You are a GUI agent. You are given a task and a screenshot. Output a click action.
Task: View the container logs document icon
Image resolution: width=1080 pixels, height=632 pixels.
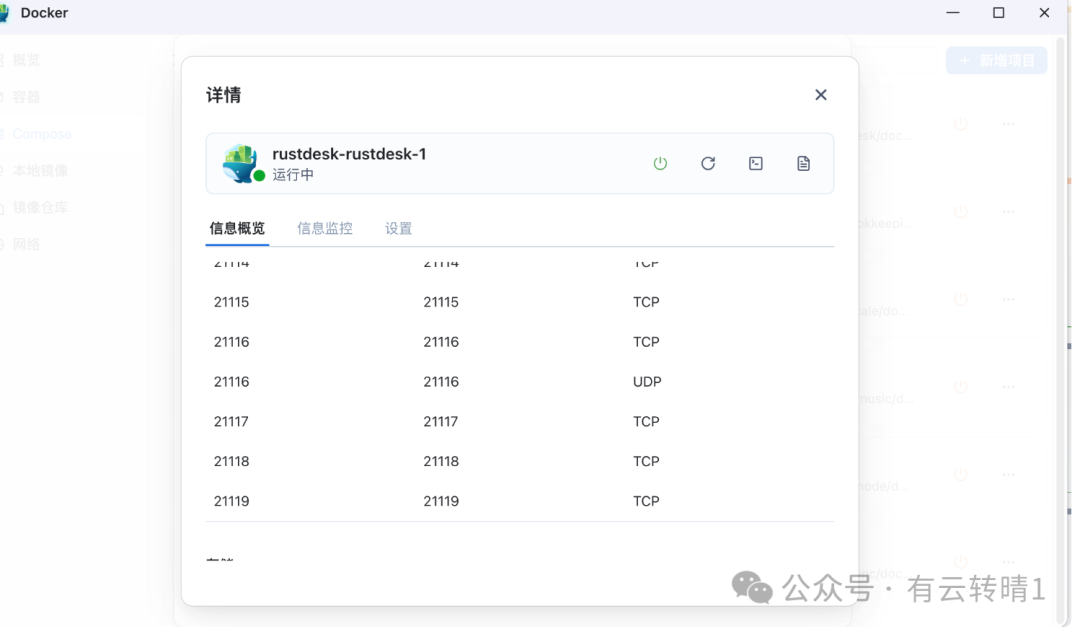[803, 163]
